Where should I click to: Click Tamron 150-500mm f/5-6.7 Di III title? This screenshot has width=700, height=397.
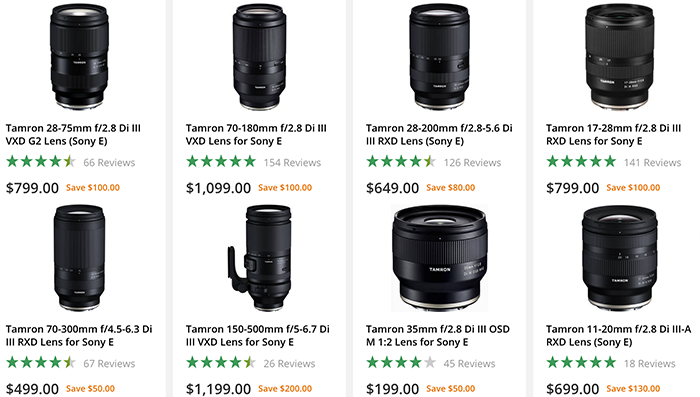coord(258,335)
